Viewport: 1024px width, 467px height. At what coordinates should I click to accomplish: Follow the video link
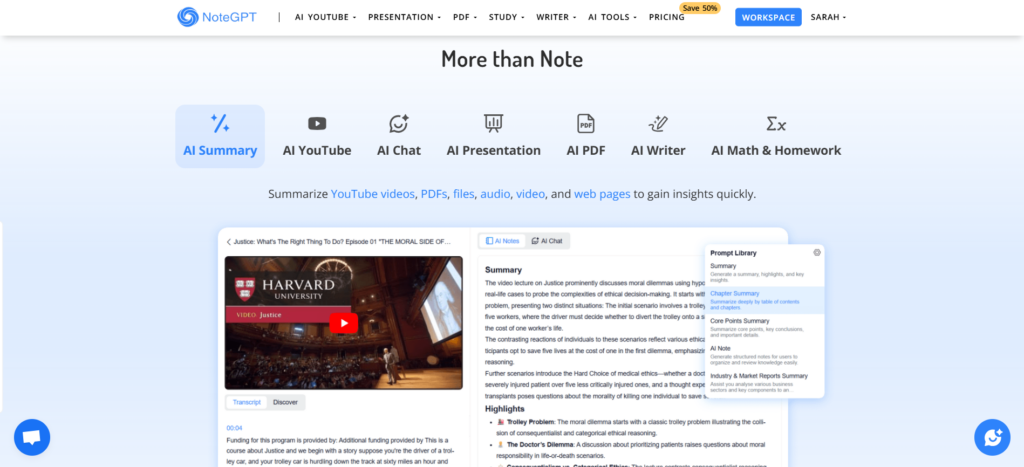pos(530,194)
